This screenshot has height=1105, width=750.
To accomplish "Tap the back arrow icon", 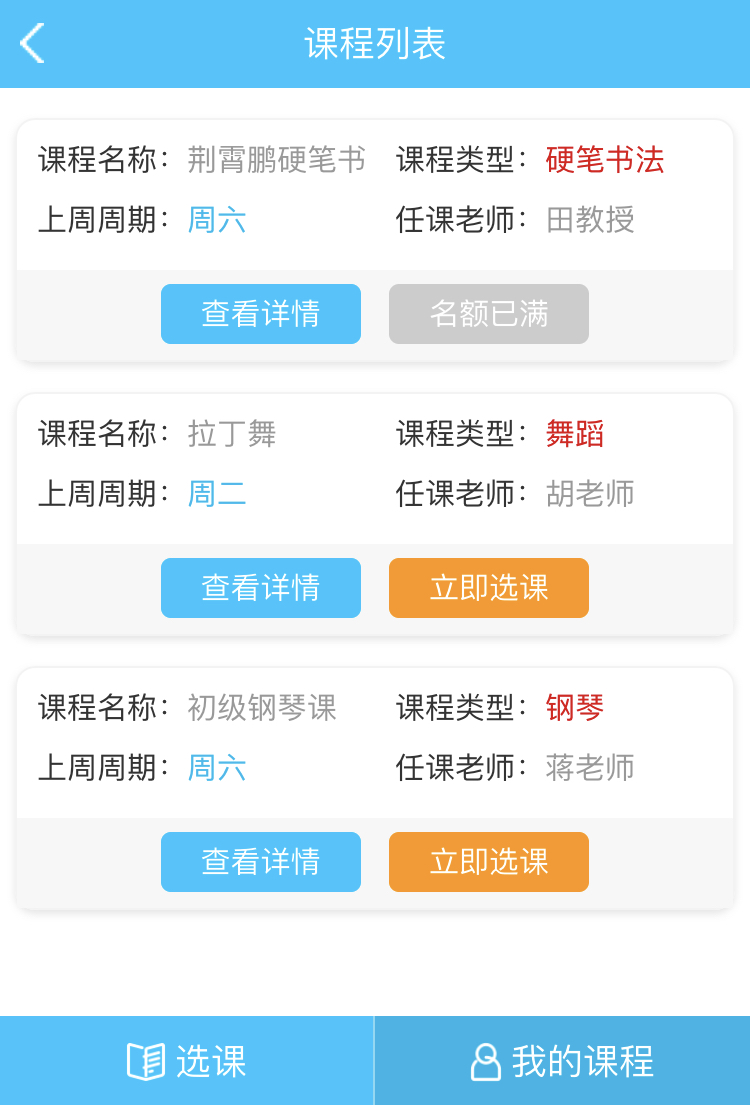I will pos(32,44).
